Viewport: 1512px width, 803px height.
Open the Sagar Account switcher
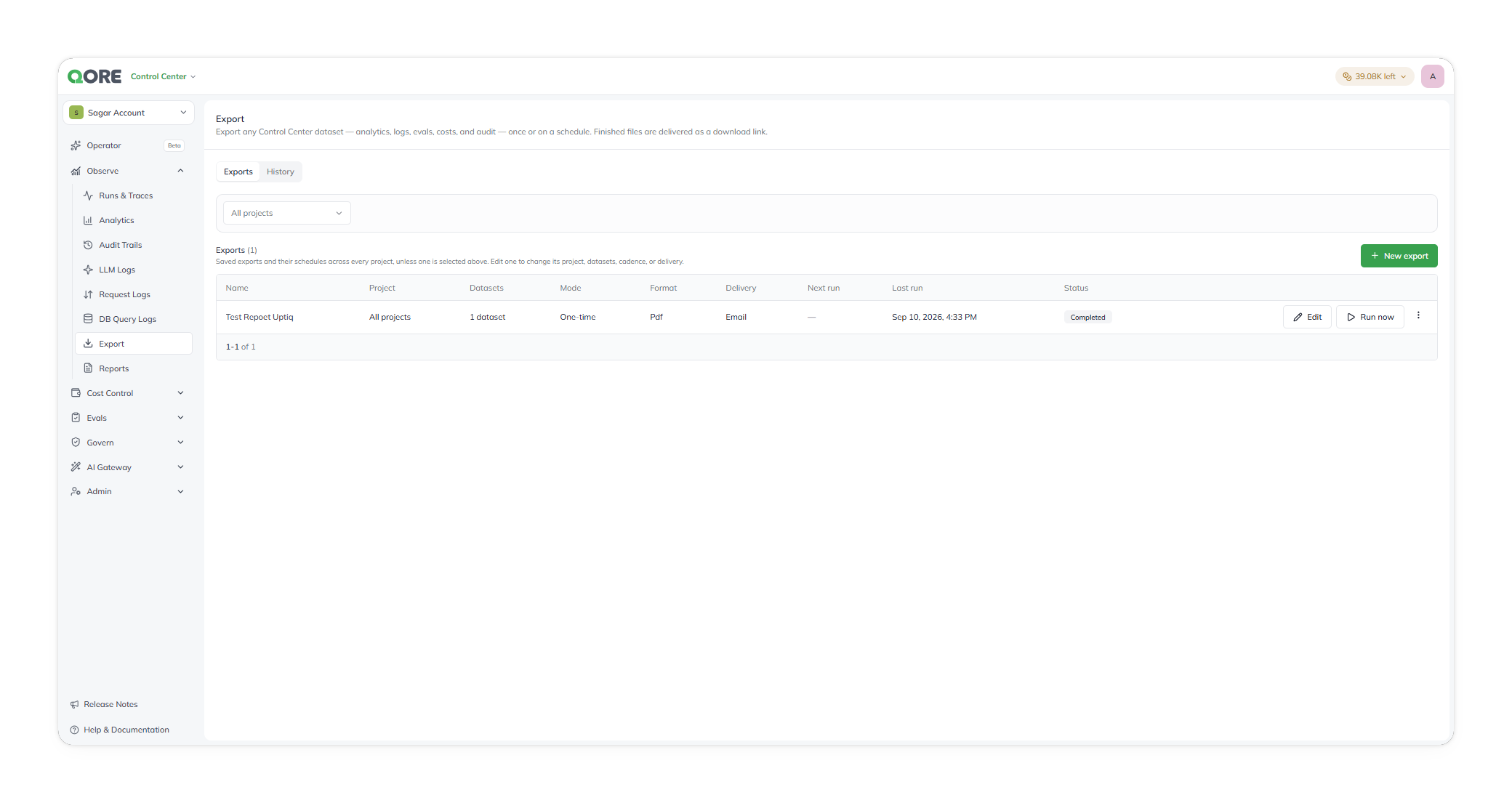(x=129, y=113)
